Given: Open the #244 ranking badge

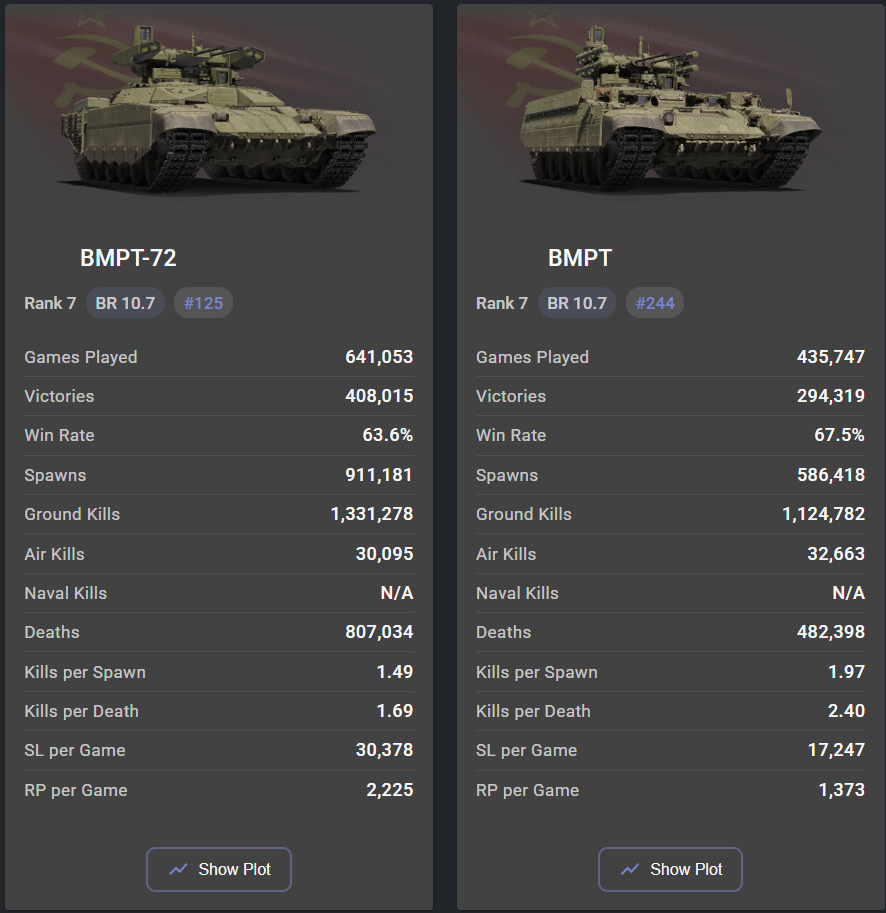Looking at the screenshot, I should [x=655, y=303].
